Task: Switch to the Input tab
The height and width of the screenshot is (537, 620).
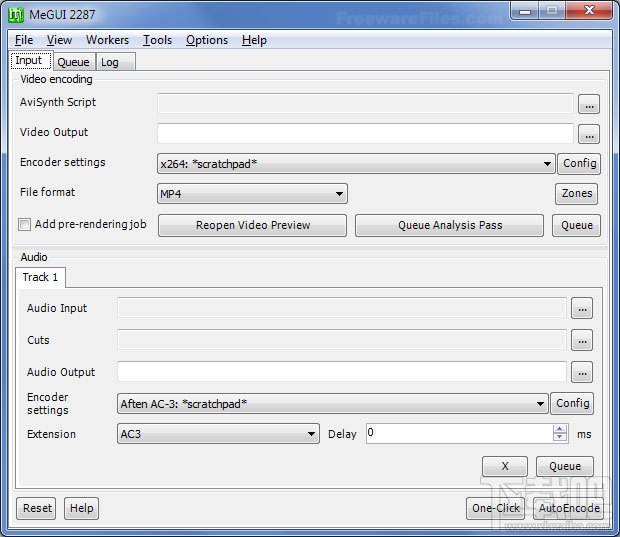Action: (x=31, y=61)
